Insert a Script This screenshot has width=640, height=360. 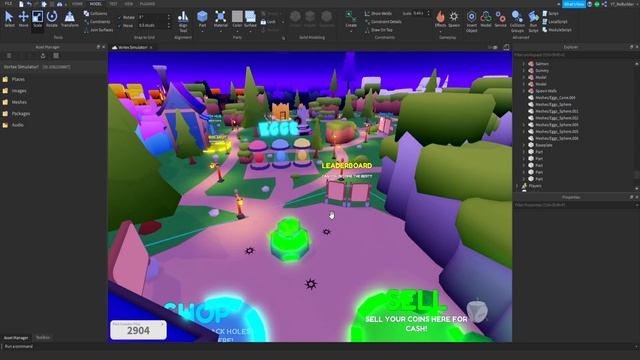point(551,13)
